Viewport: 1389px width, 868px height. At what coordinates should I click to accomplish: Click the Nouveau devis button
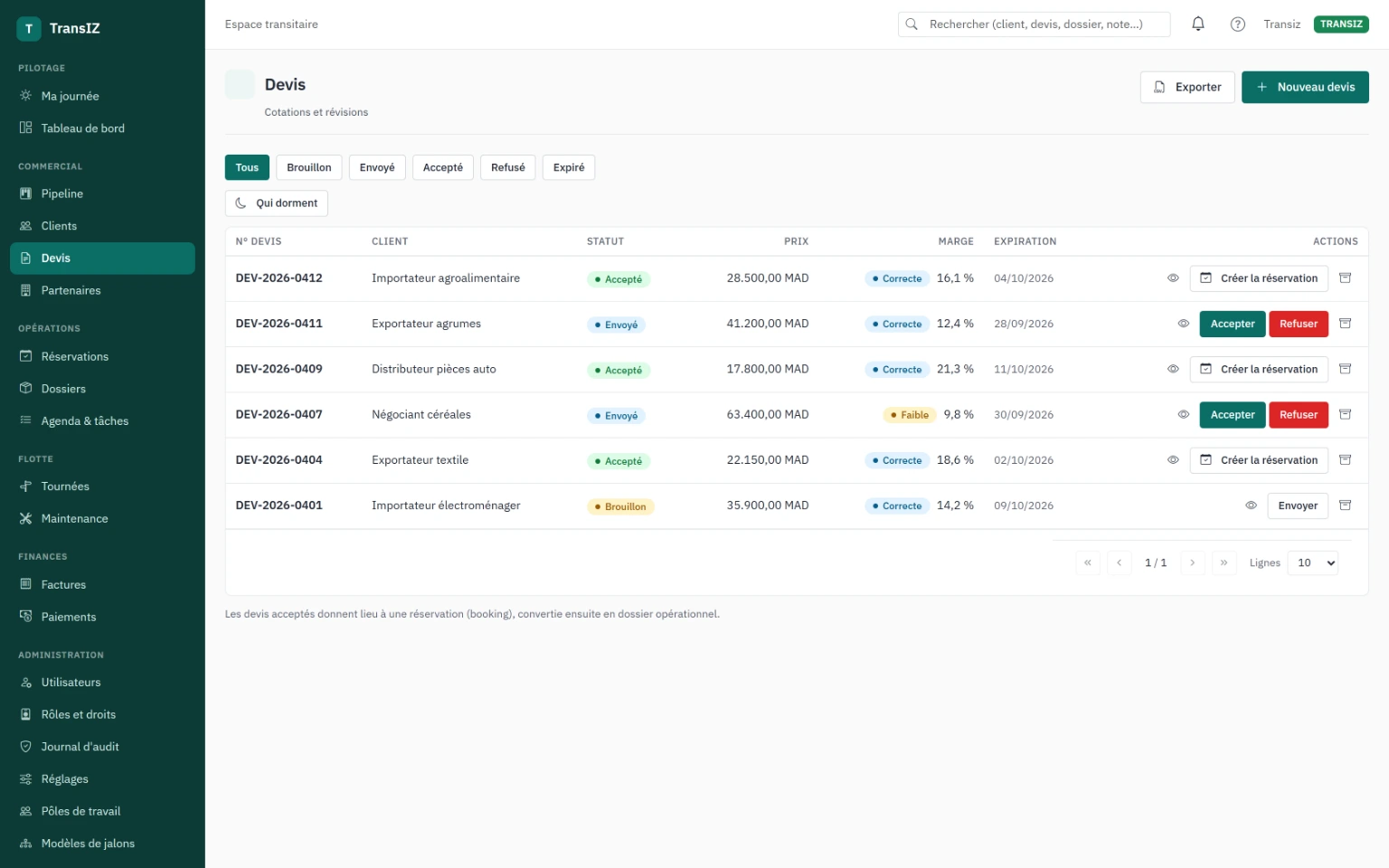[1305, 87]
